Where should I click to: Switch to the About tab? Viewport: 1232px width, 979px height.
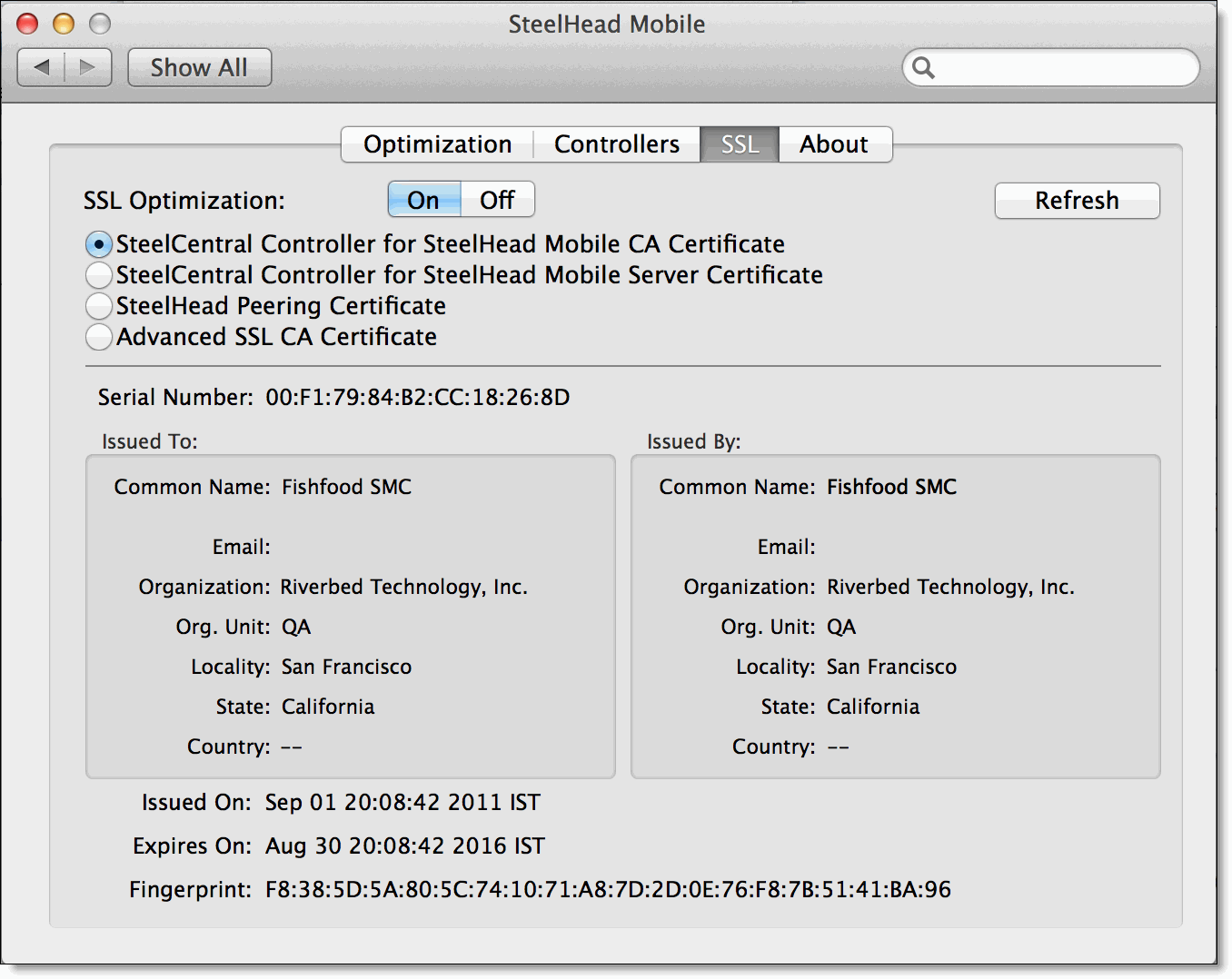(x=833, y=143)
